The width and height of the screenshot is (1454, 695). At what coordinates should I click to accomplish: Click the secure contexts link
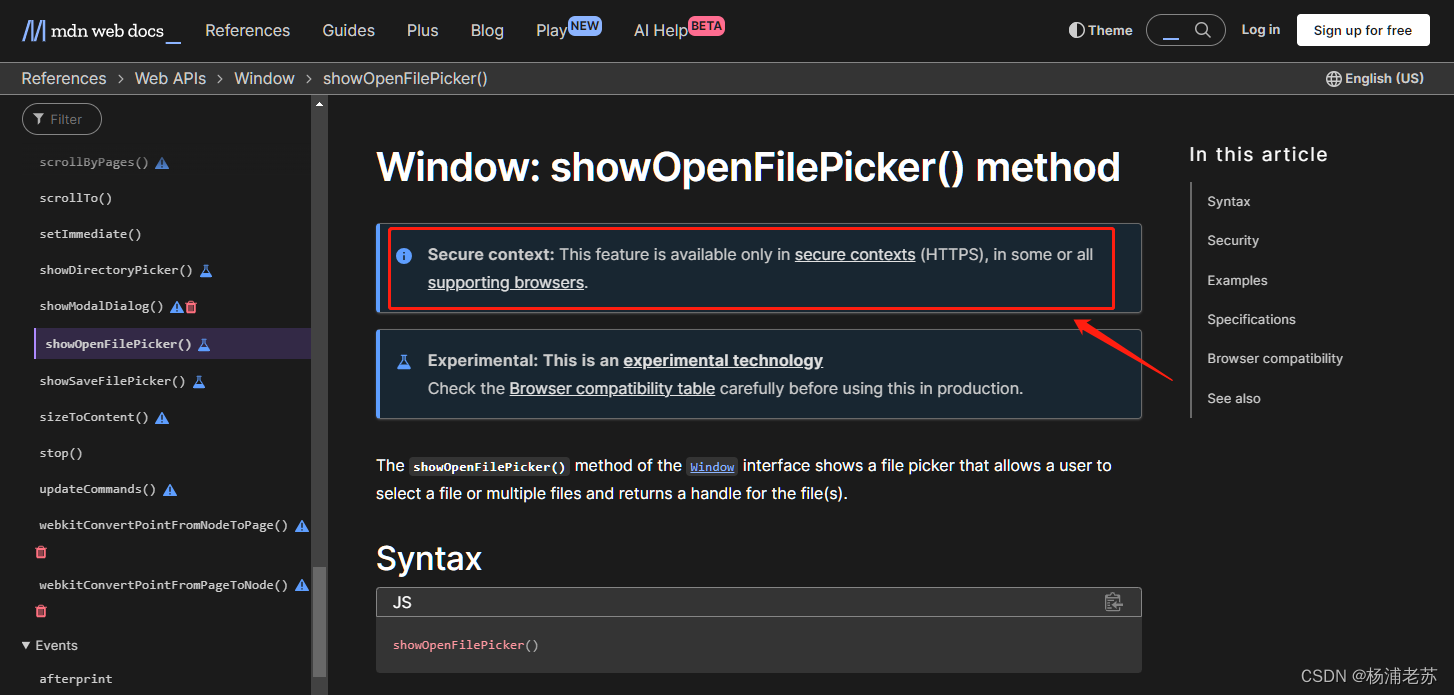[x=855, y=254]
